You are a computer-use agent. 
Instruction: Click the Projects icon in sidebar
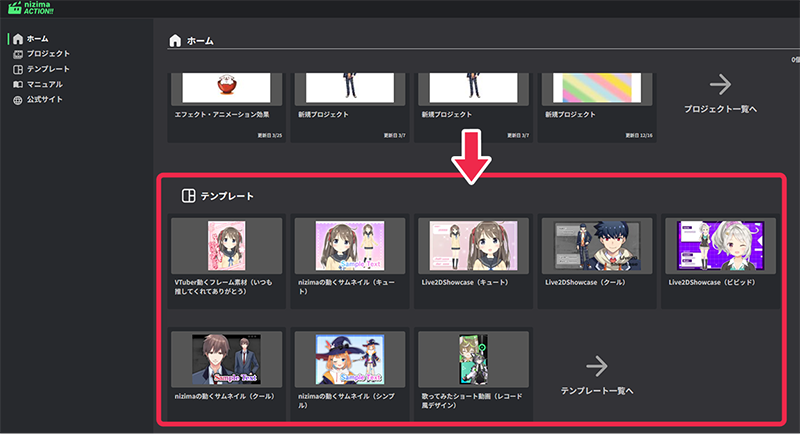point(18,54)
